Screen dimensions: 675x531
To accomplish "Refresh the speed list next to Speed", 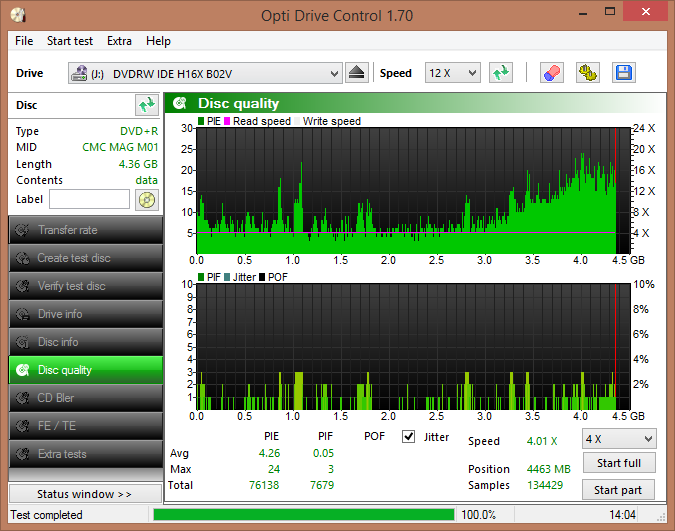I will [x=501, y=73].
